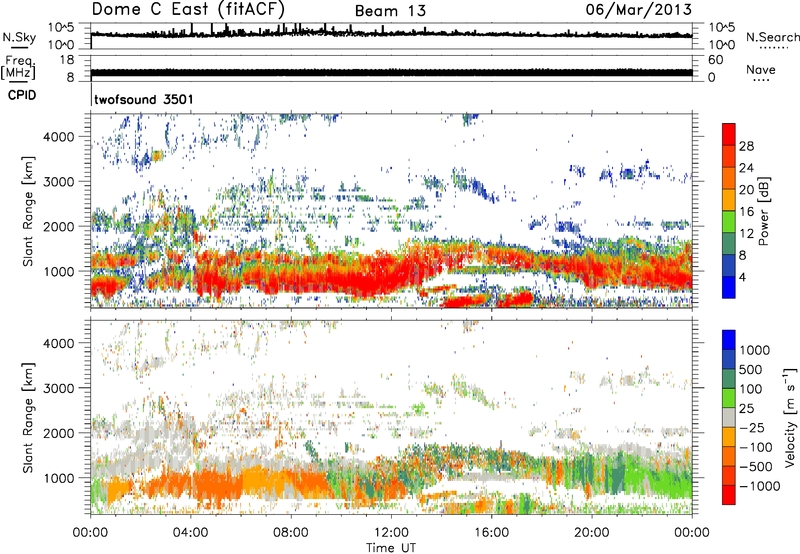This screenshot has width=800, height=554.
Task: Click the '28' label on the Power color bar
Action: (746, 146)
